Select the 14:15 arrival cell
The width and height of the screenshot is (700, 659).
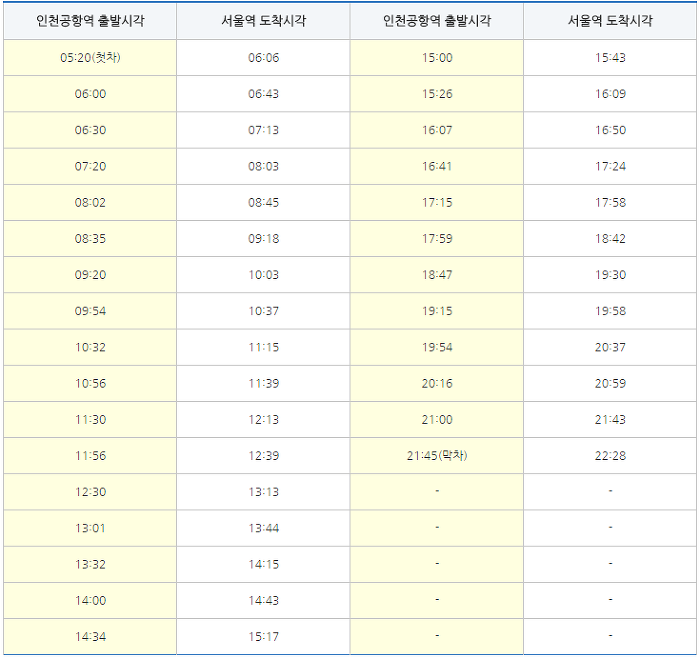tap(263, 564)
